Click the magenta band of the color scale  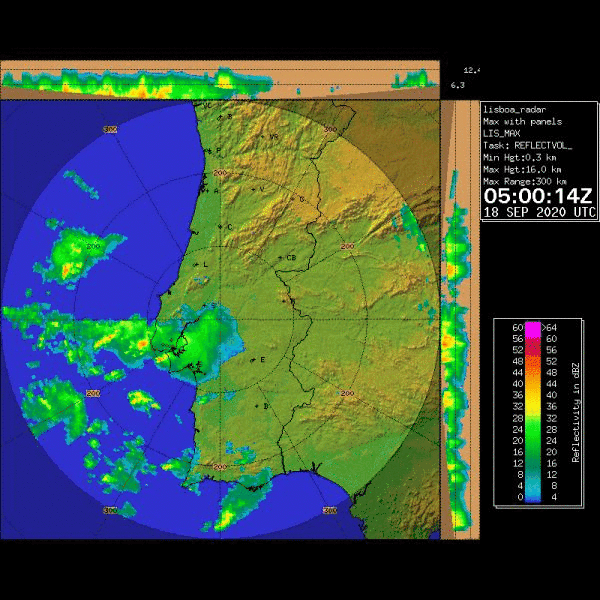533,329
